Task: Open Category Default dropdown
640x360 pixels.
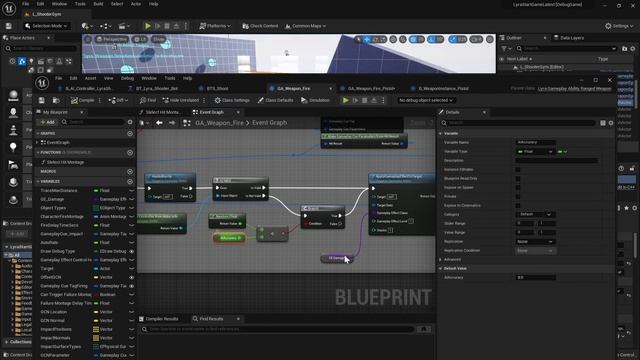Action: 535,214
